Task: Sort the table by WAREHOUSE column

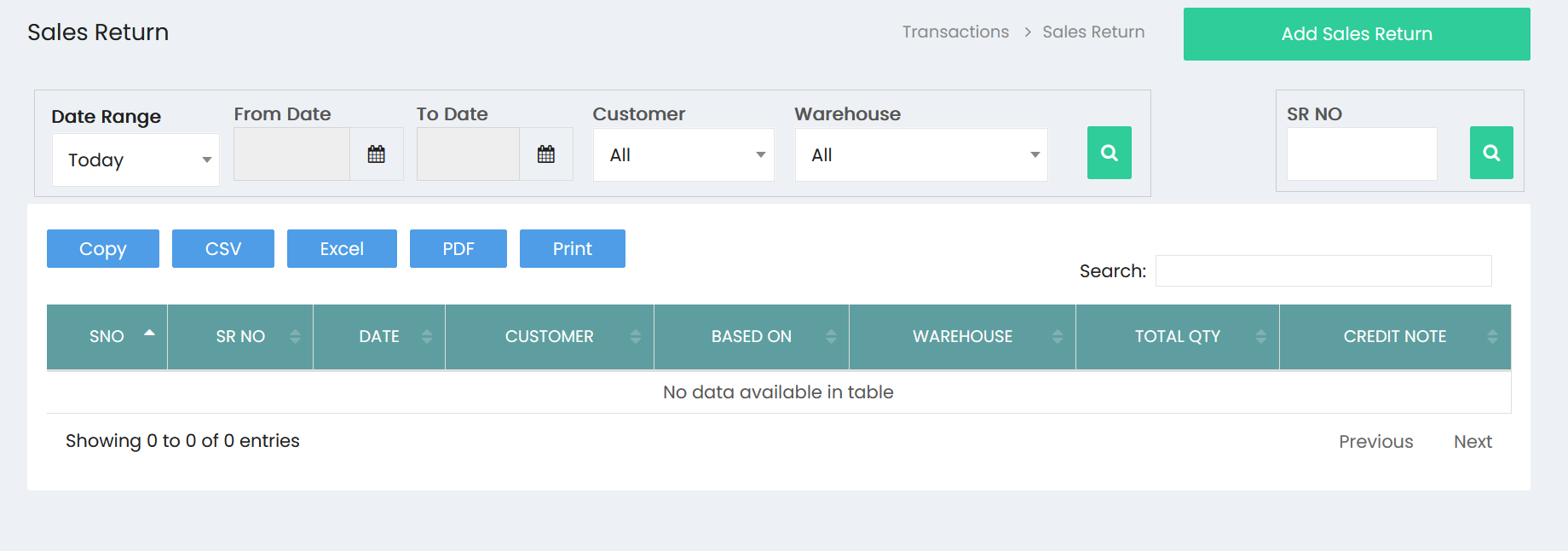Action: [963, 337]
